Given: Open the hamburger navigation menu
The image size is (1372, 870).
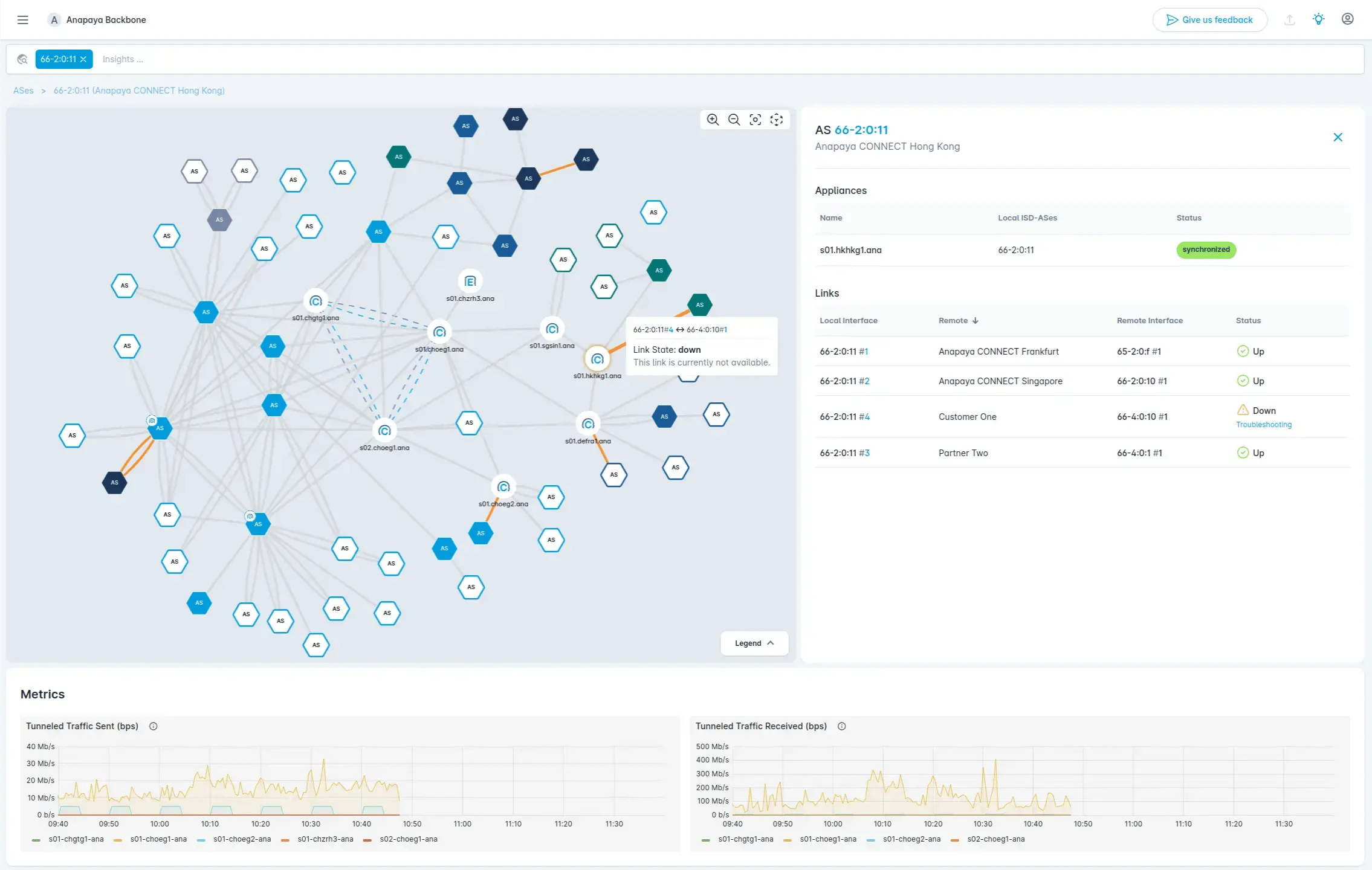Looking at the screenshot, I should pos(23,19).
